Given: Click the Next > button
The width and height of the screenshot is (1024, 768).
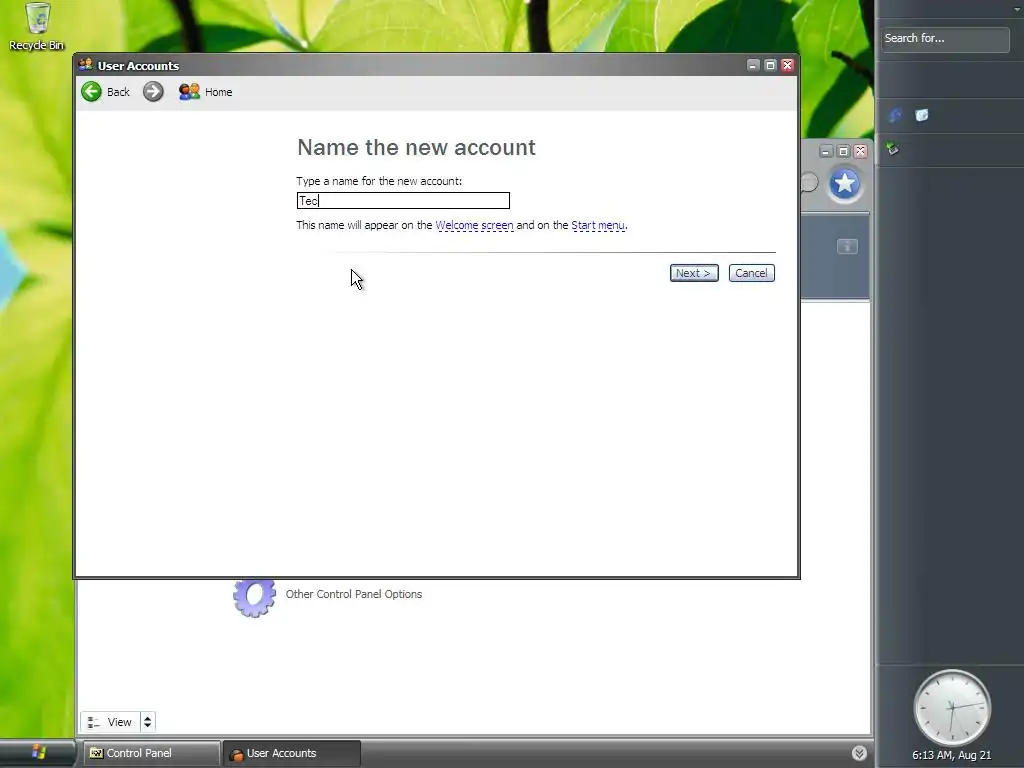Looking at the screenshot, I should [x=694, y=273].
